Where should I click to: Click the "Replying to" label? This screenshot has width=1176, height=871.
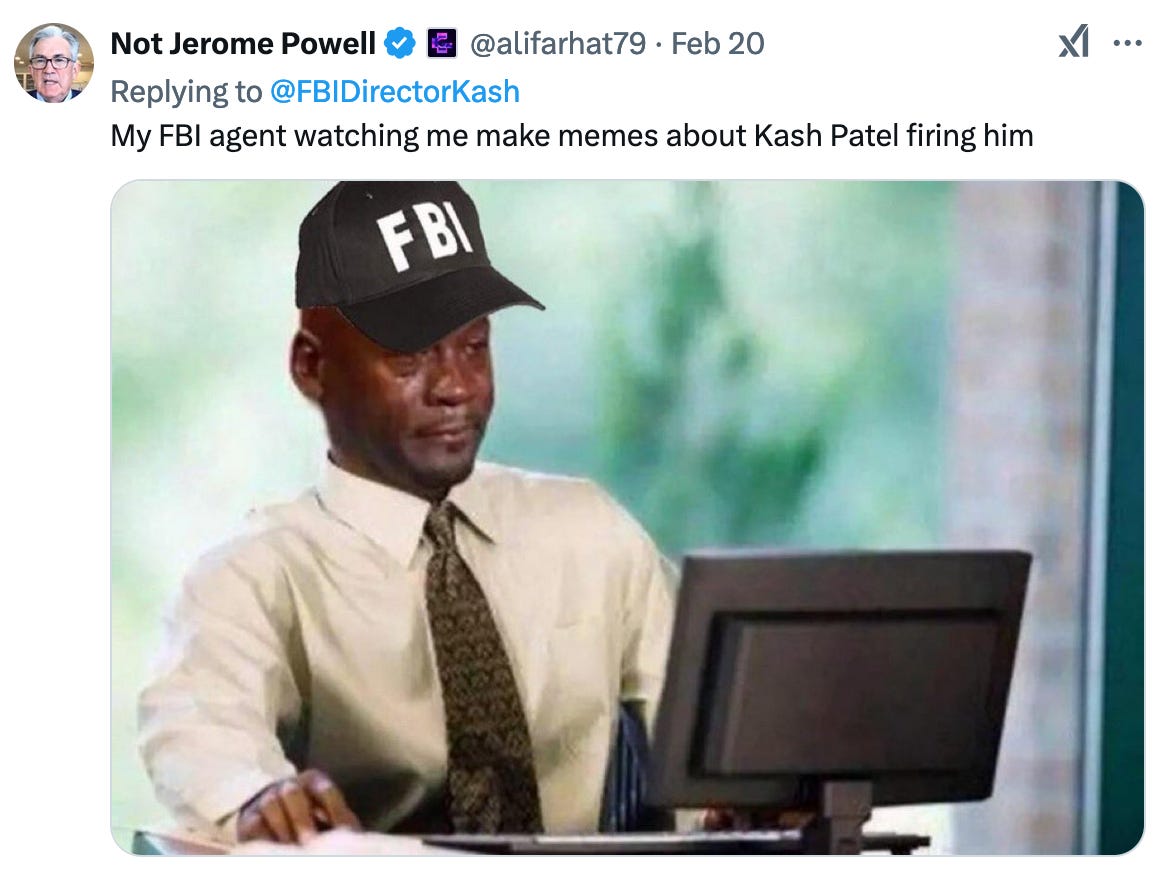(186, 92)
